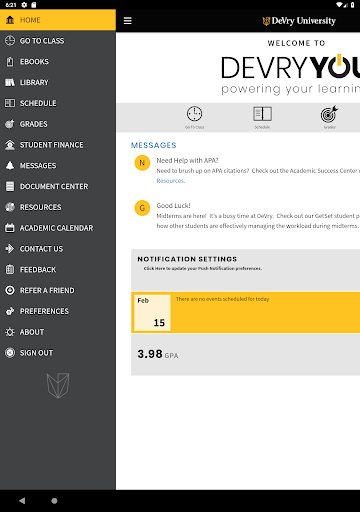Select Refer a Friend menu entry
The width and height of the screenshot is (360, 512).
58,290
